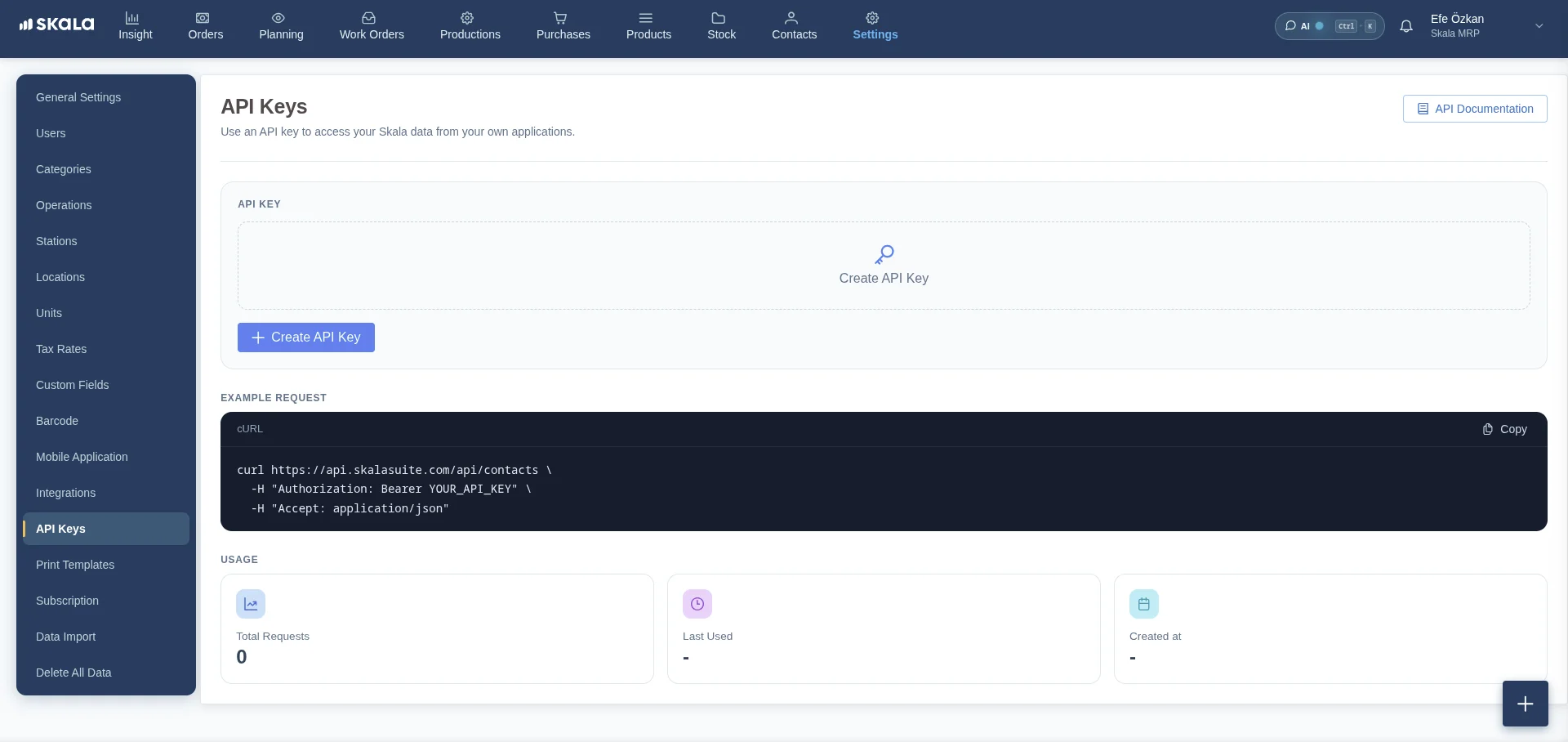Screen dimensions: 1568x742
Task: Open the Insight chart icon in navbar
Action: coord(132,18)
